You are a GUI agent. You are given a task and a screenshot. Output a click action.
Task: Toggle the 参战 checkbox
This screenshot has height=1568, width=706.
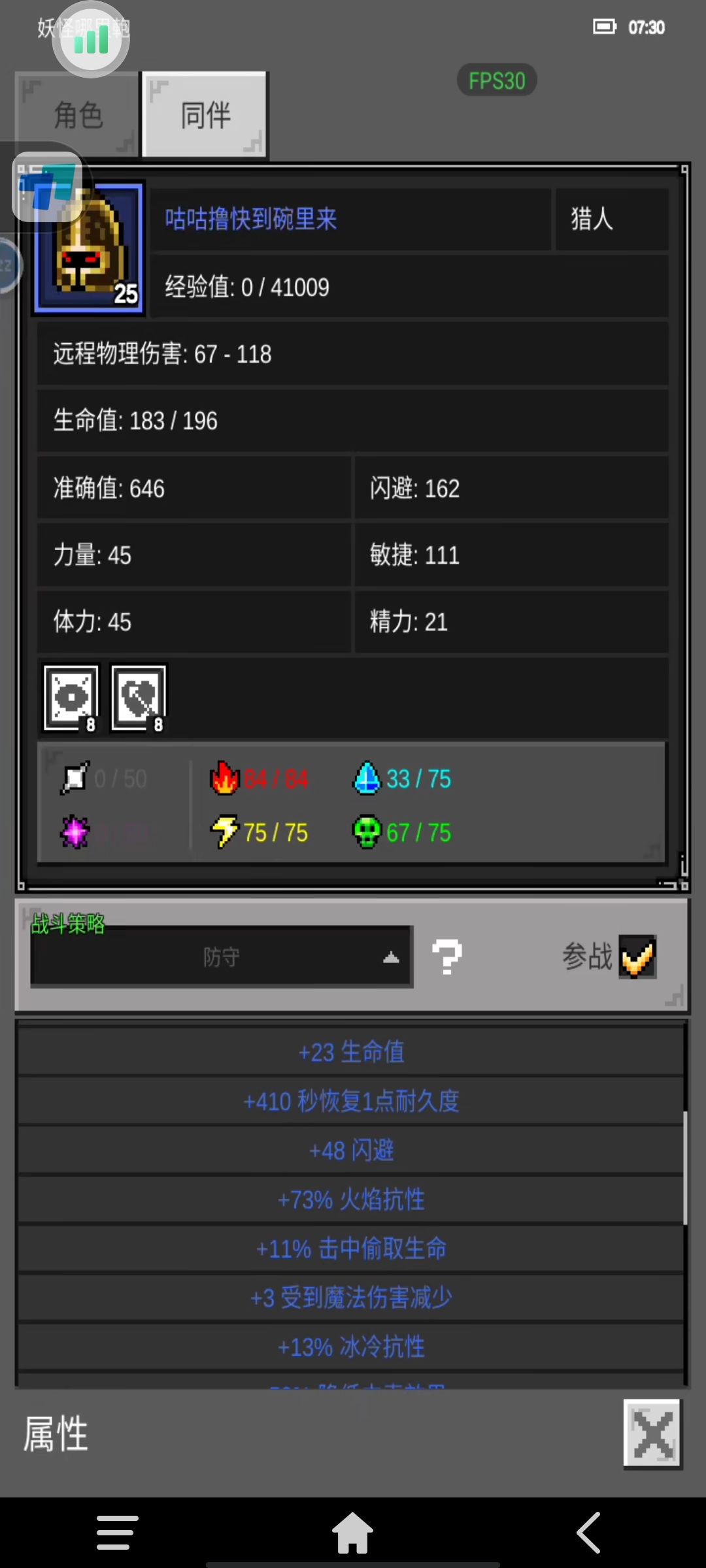pos(637,956)
